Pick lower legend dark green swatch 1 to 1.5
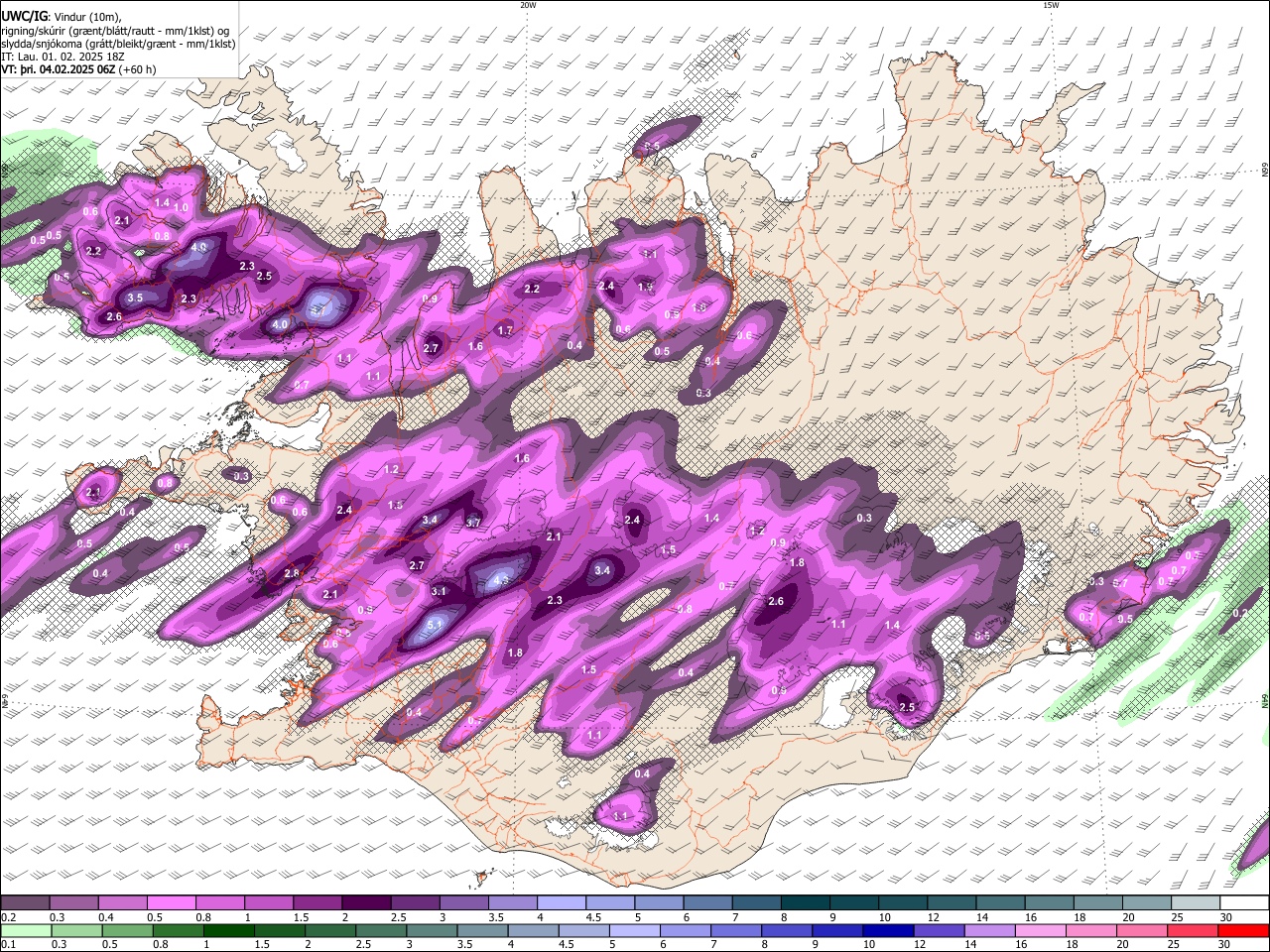Screen dimensions: 1270x952 [228, 930]
